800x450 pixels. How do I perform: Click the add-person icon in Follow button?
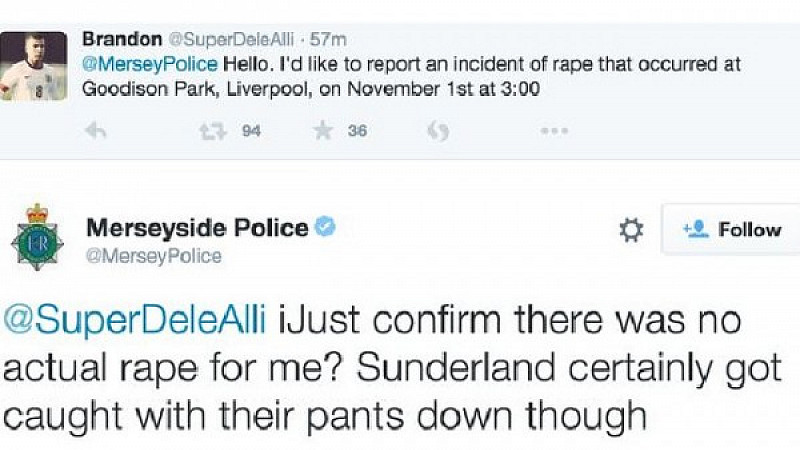(x=696, y=230)
